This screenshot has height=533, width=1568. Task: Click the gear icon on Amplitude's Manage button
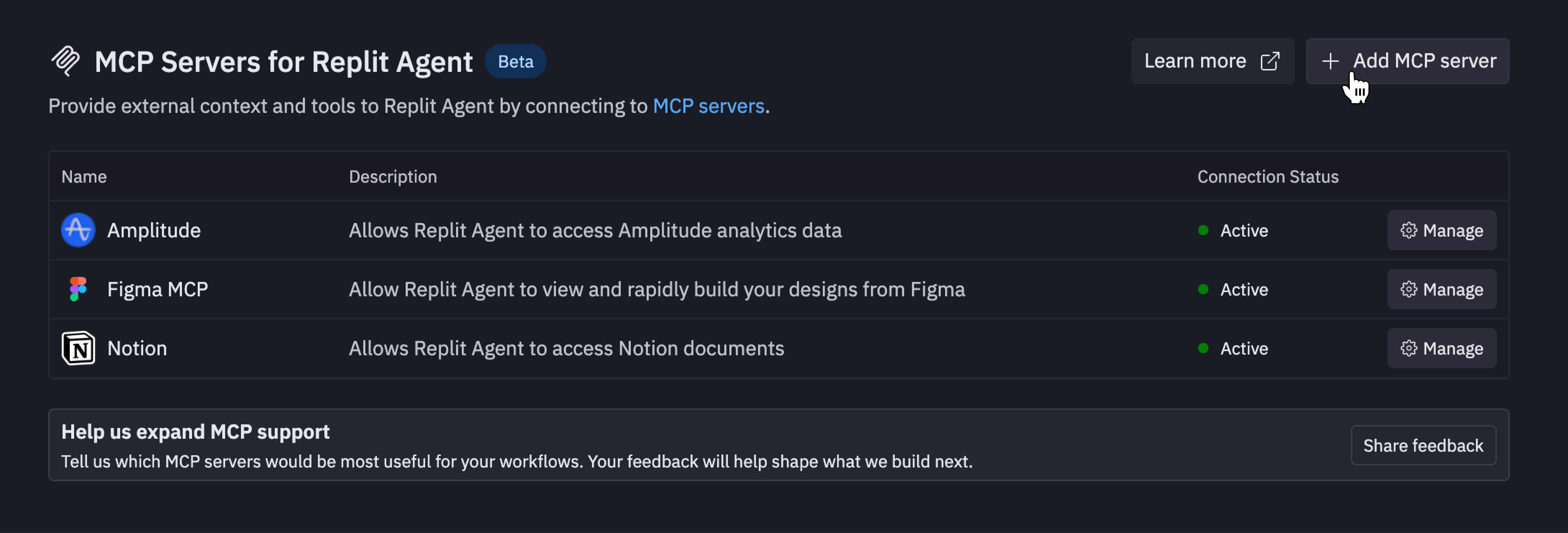(x=1409, y=230)
